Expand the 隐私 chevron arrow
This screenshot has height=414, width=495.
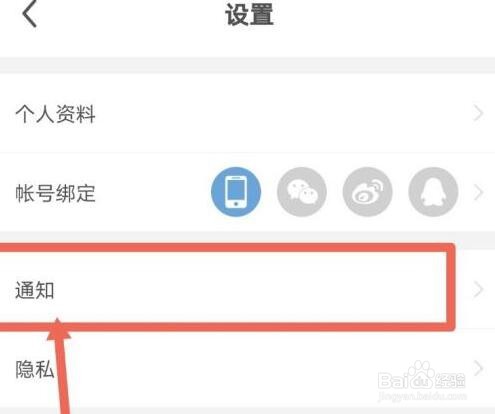478,368
